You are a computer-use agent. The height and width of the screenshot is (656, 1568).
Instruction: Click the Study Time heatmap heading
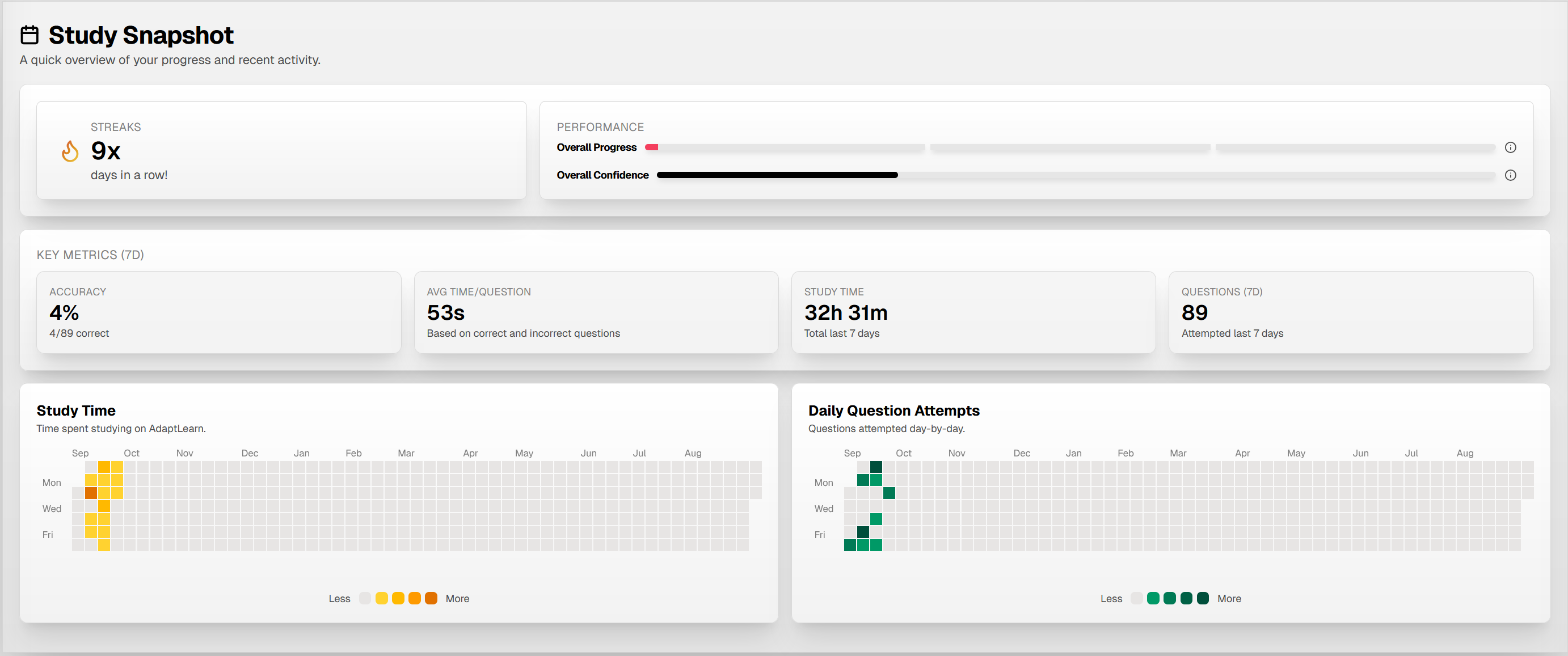pos(76,410)
